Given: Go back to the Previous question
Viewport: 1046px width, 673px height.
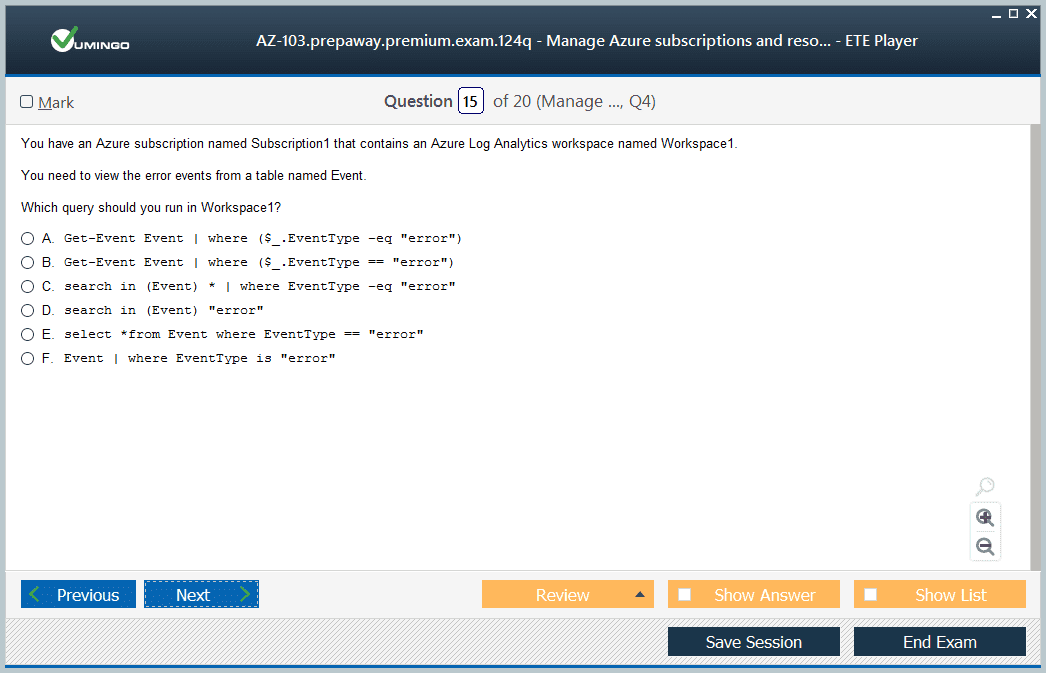Looking at the screenshot, I should tap(77, 595).
